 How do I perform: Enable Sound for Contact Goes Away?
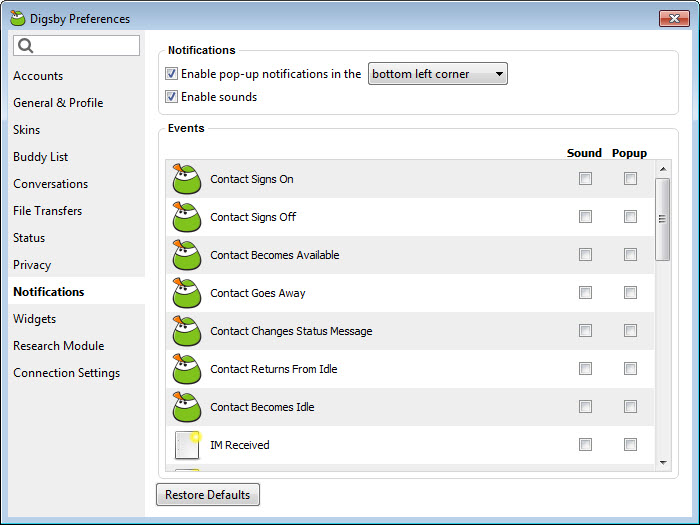point(585,292)
